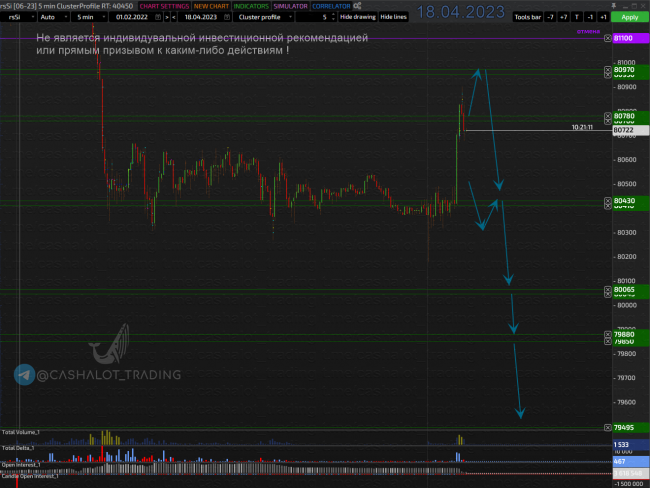Viewport: 650px width, 488px height.
Task: Select the purple 'отмена' line caption
Action: click(588, 32)
